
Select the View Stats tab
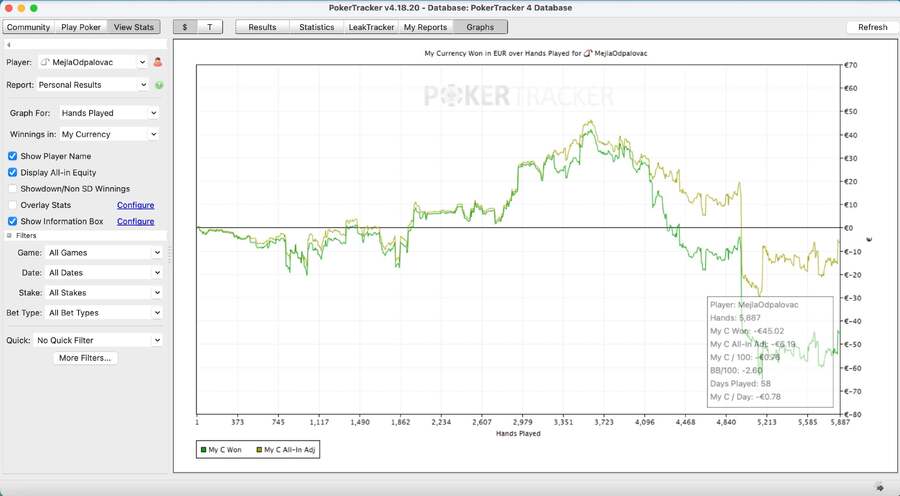tap(134, 27)
